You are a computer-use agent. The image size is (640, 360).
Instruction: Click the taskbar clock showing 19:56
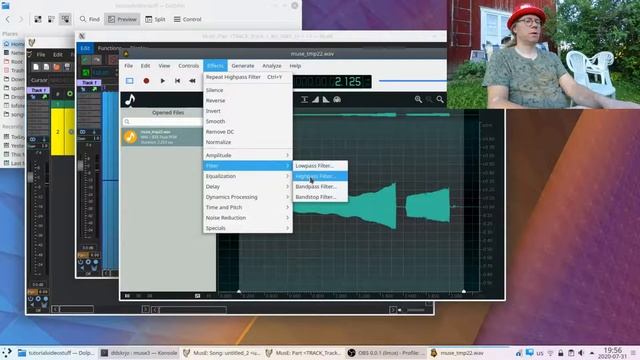pyautogui.click(x=612, y=353)
